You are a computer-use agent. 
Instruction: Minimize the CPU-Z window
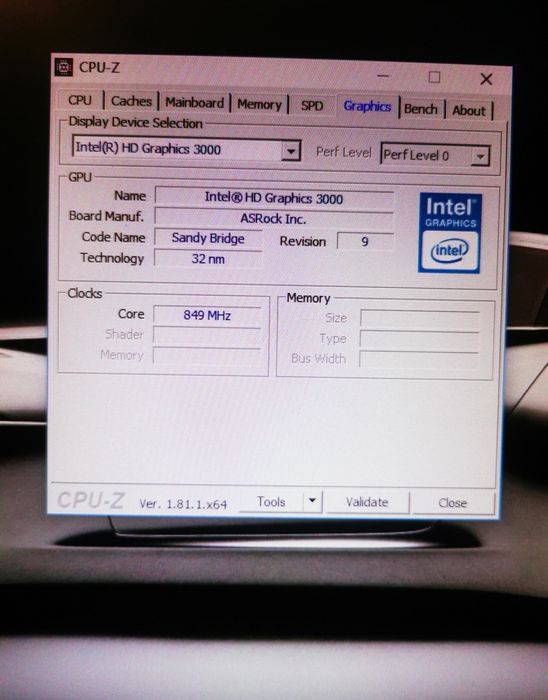(x=382, y=76)
